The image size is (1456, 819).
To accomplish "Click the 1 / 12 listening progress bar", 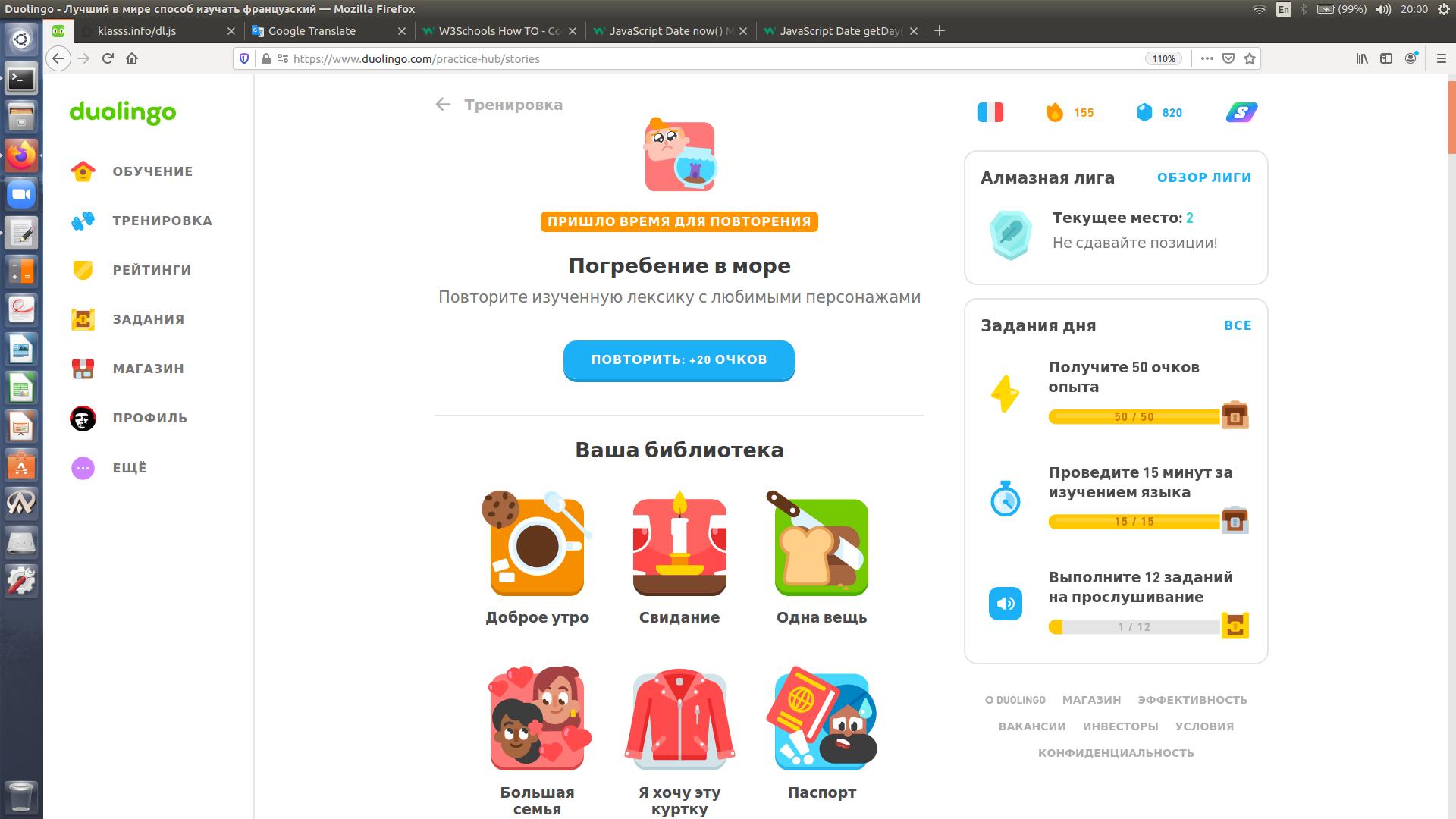I will [1134, 627].
